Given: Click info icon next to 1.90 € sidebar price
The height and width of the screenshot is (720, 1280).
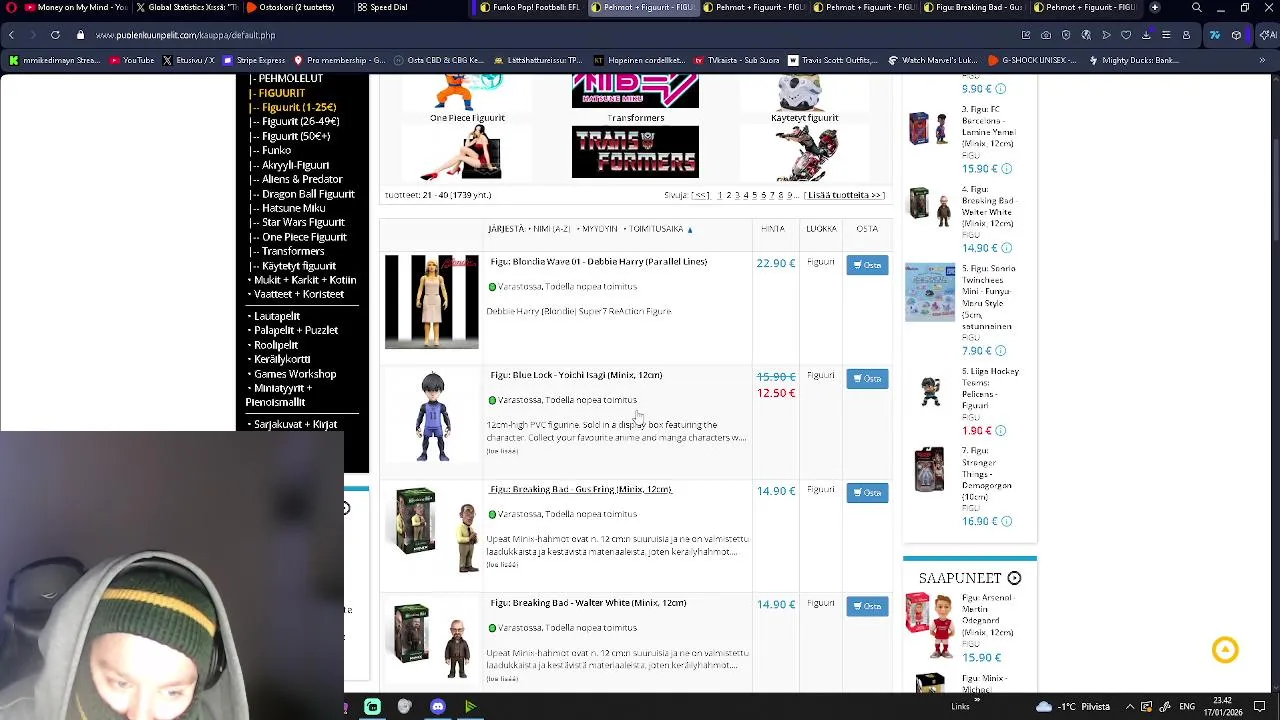Looking at the screenshot, I should pos(1000,431).
